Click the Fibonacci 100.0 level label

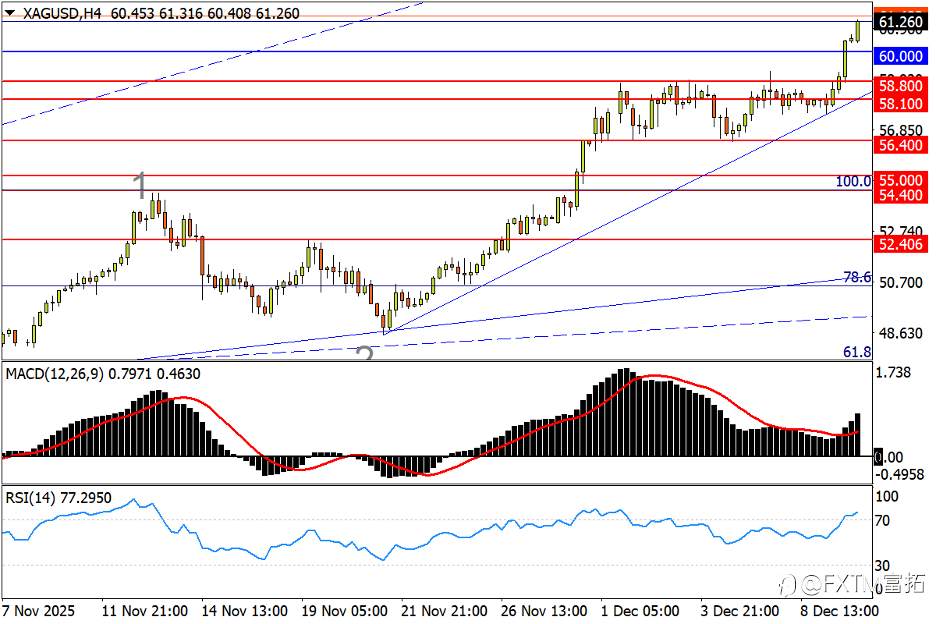click(853, 181)
